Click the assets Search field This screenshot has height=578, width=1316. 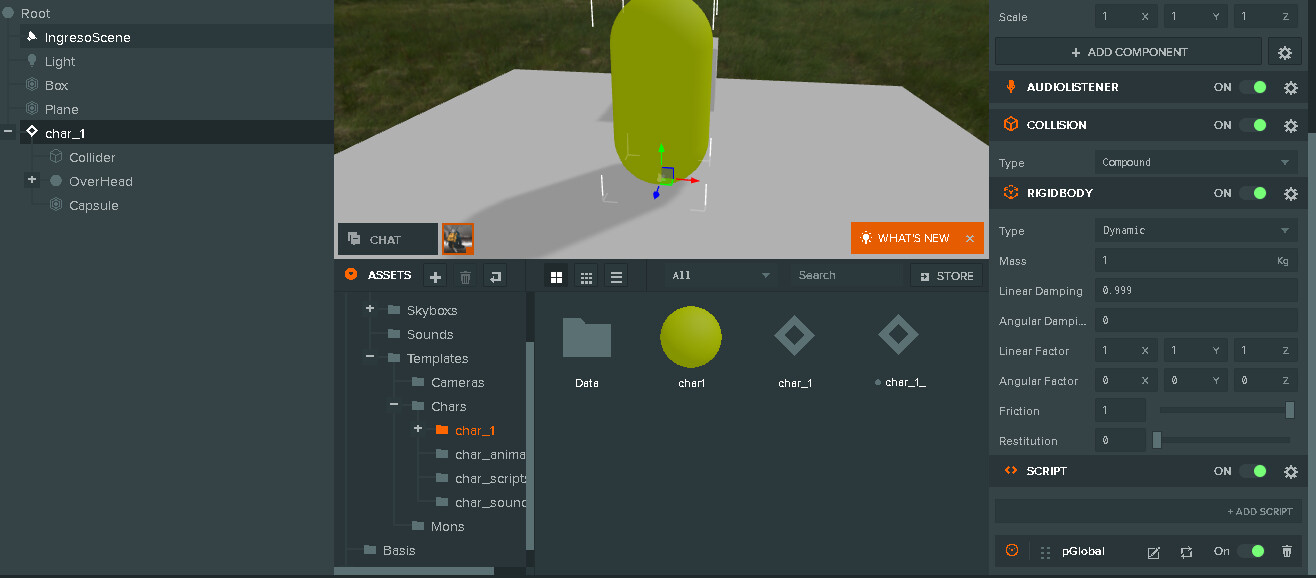tap(845, 276)
